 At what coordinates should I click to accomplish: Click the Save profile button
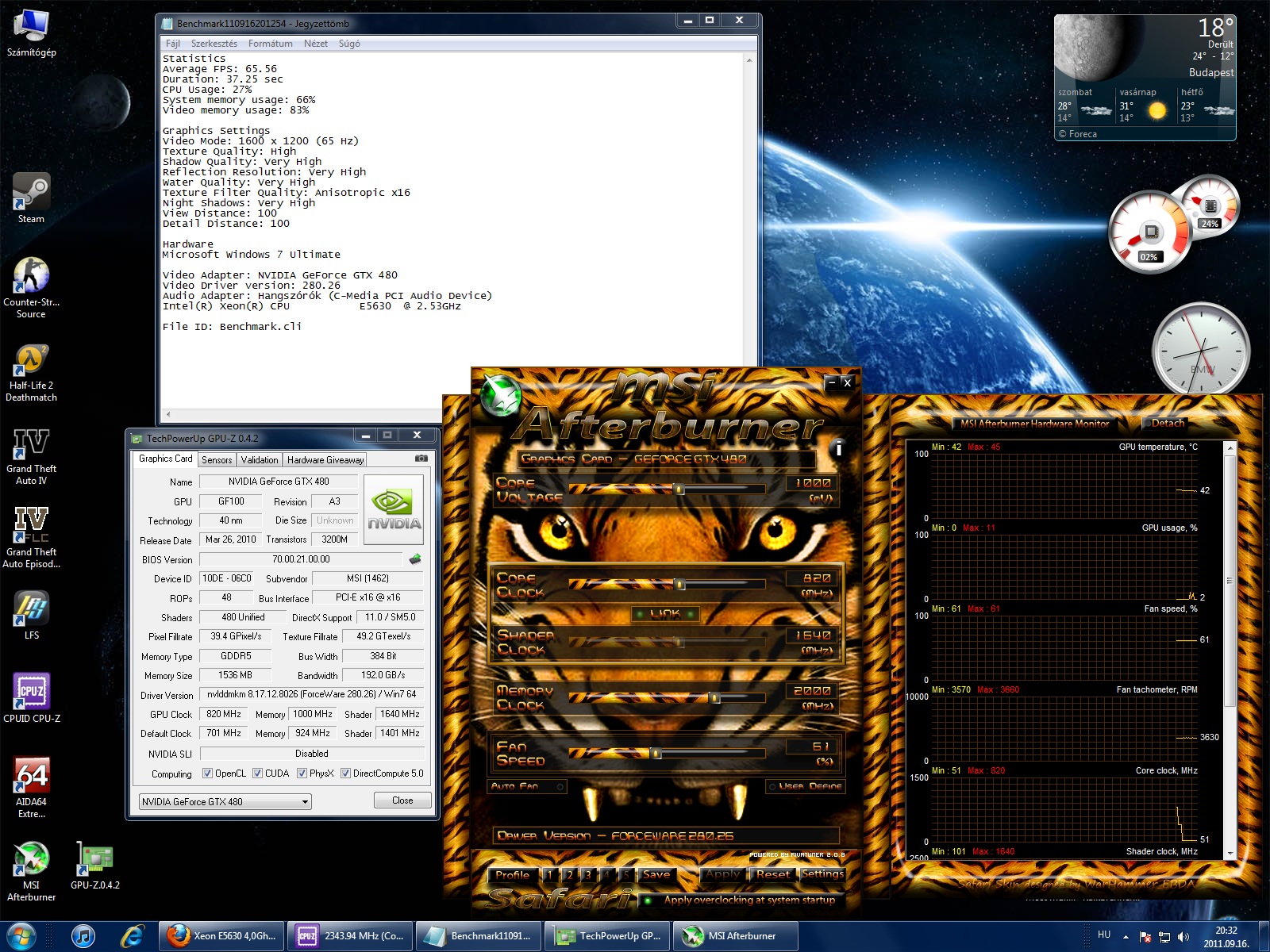[x=656, y=875]
